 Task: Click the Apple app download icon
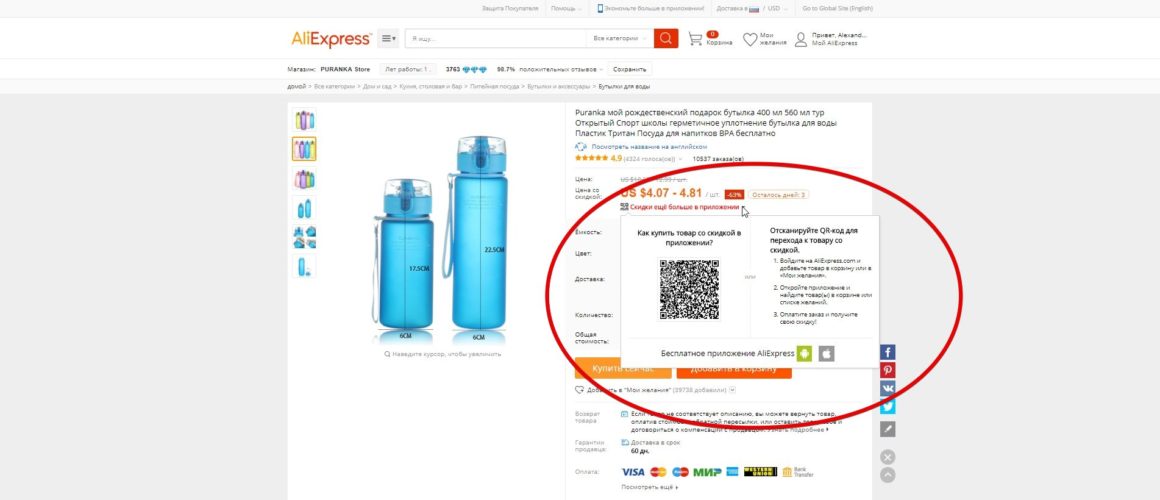point(826,354)
